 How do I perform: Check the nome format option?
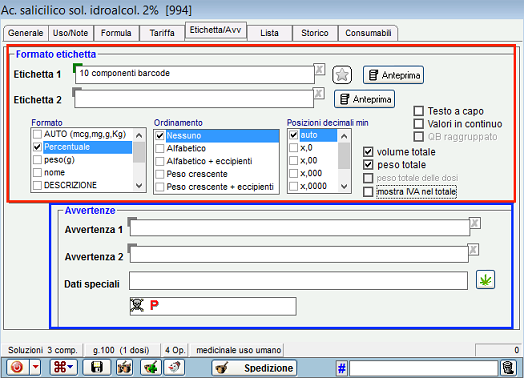pos(37,172)
